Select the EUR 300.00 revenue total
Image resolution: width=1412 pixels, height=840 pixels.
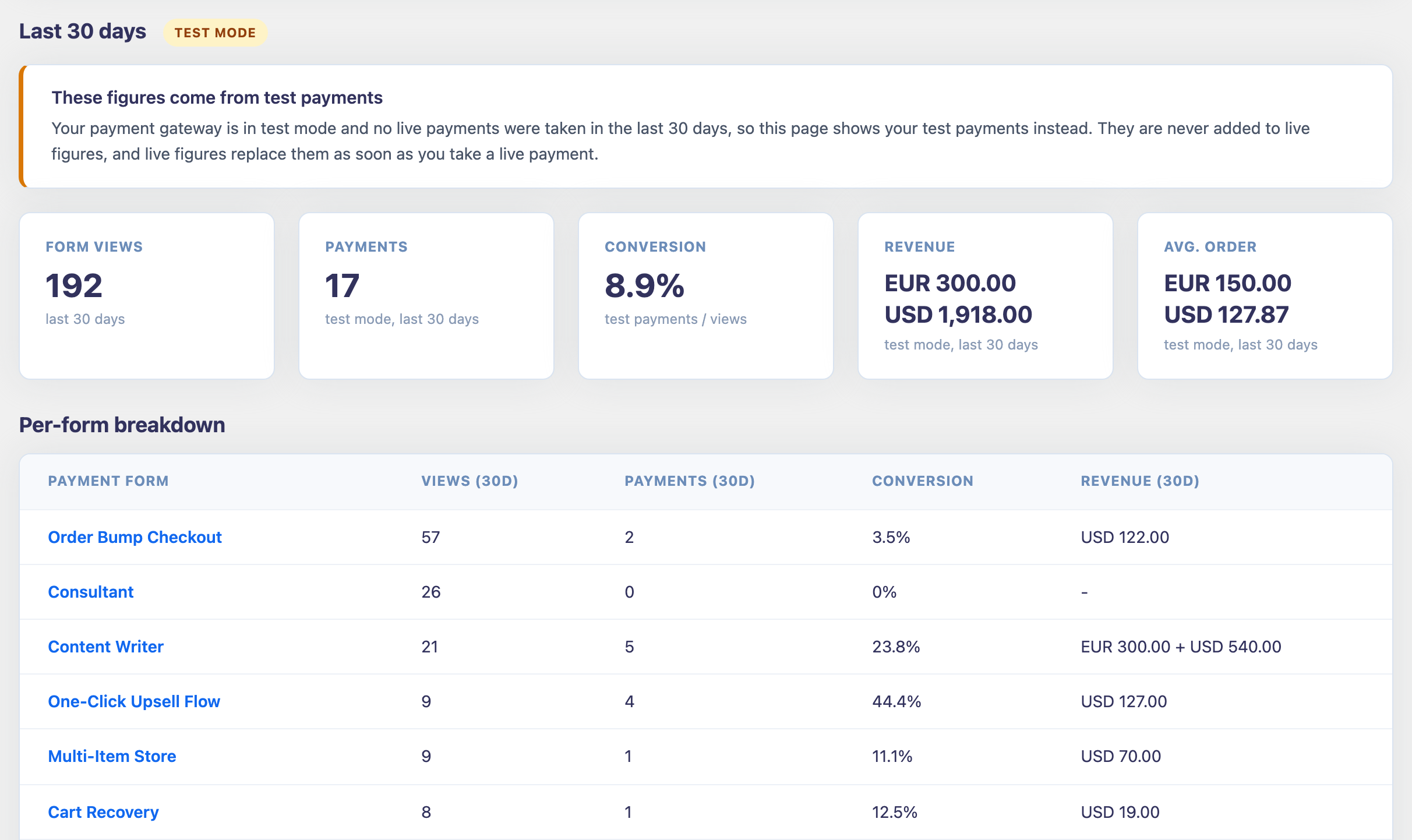click(950, 284)
